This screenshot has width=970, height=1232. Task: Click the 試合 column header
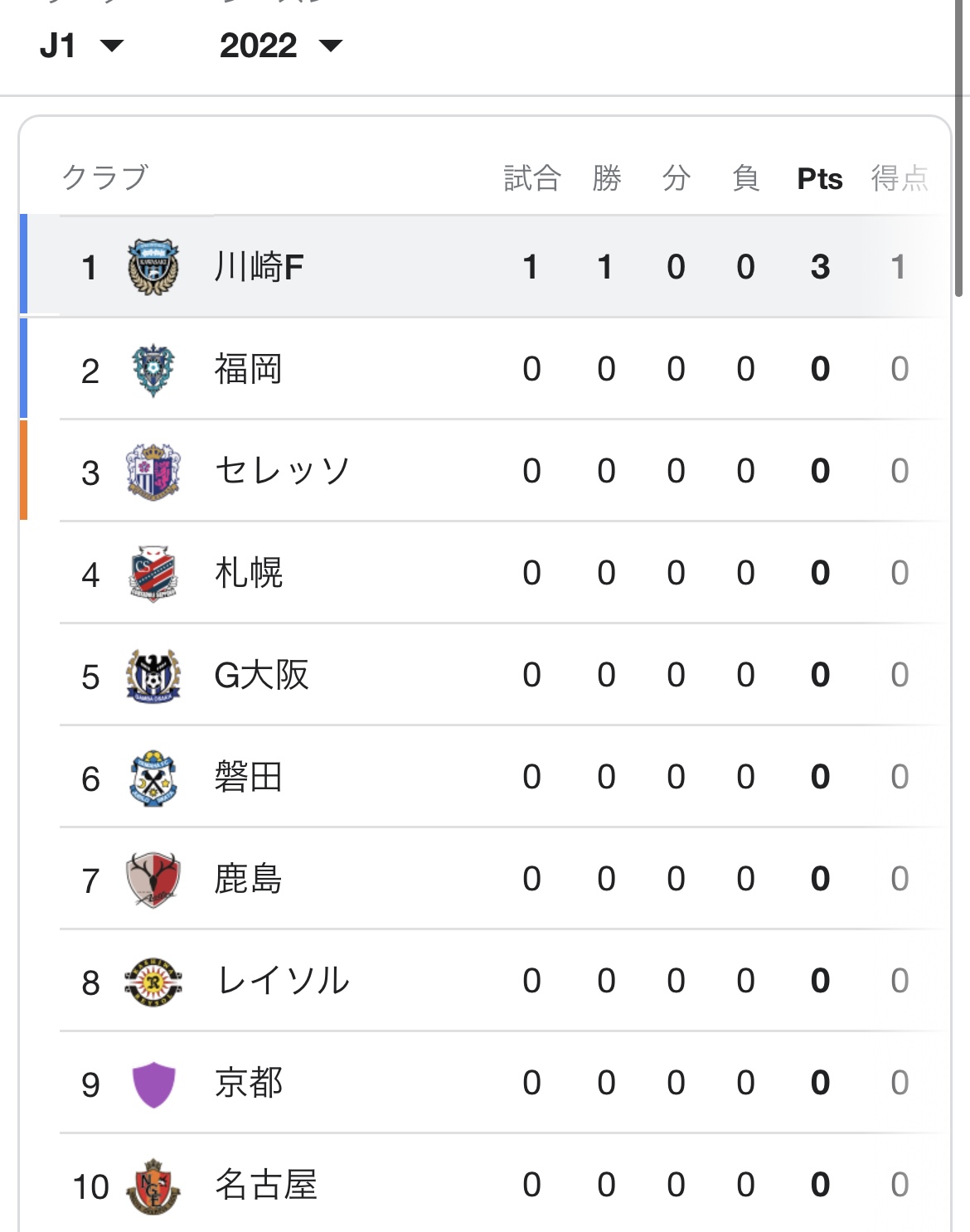coord(532,177)
